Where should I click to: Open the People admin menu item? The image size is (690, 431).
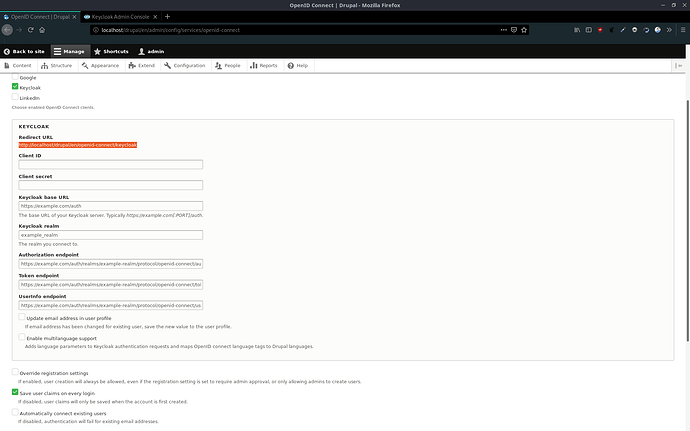click(228, 66)
